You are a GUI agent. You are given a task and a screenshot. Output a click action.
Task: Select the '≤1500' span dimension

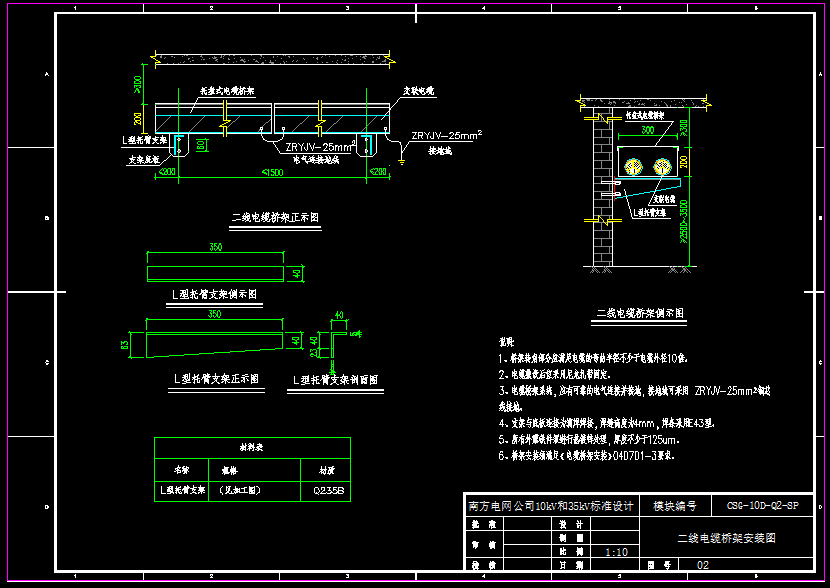coord(272,173)
